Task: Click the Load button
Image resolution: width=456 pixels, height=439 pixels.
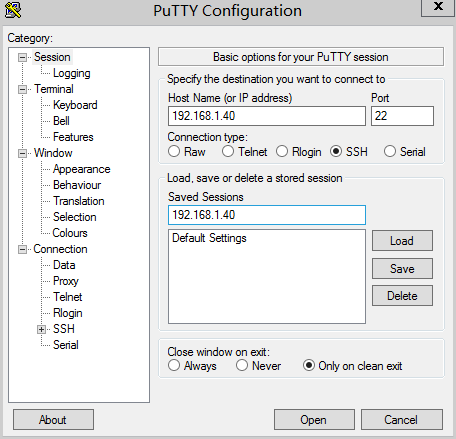Action: point(402,241)
